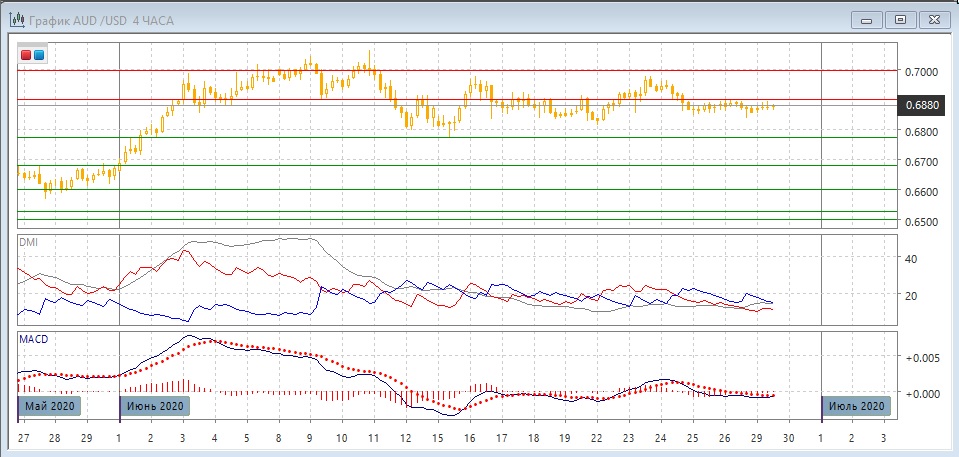Click the blue square button on chart
959x457 pixels.
39,55
